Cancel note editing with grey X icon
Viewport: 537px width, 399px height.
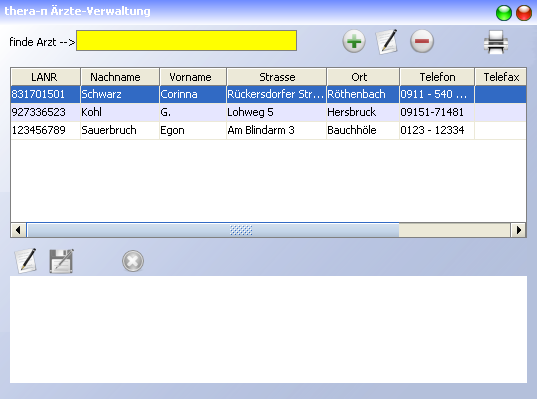(x=133, y=261)
